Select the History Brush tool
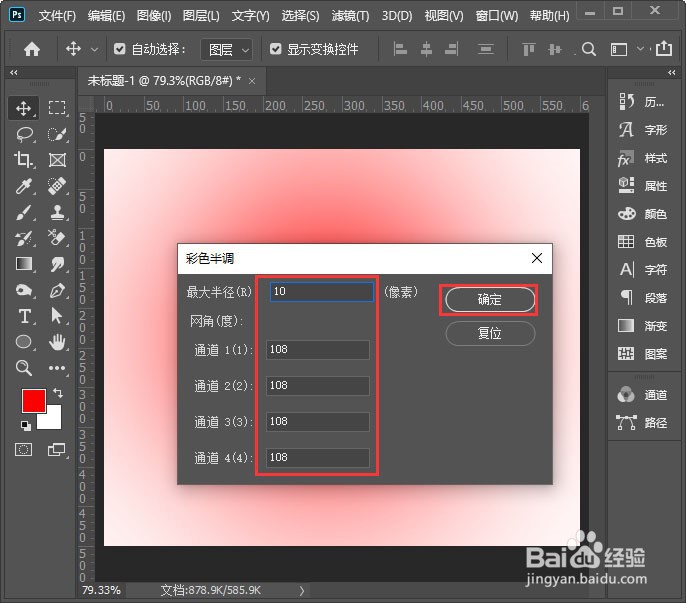The width and height of the screenshot is (686, 603). [x=24, y=238]
